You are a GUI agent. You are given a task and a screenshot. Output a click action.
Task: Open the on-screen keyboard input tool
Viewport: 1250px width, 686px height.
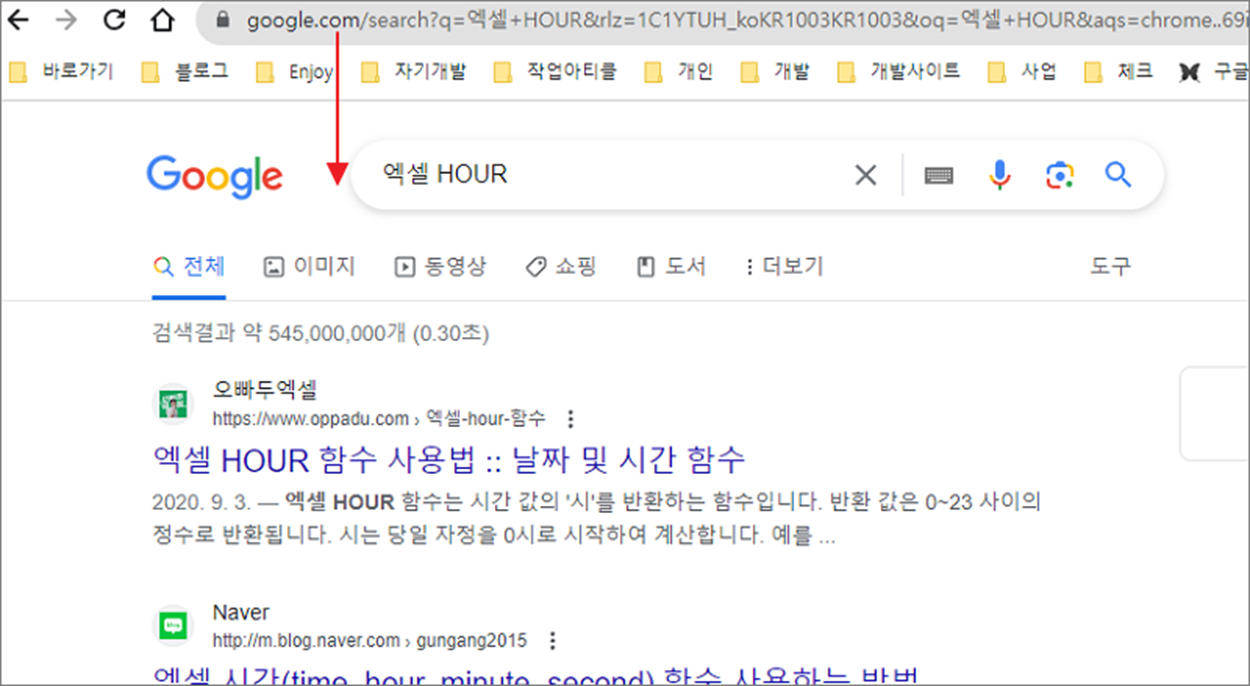point(938,177)
